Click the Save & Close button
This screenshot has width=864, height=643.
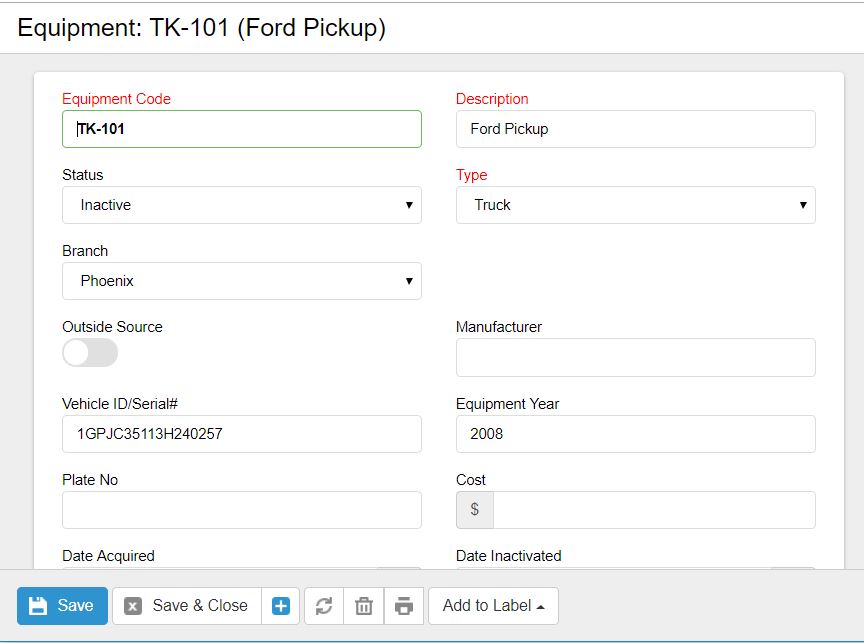point(186,605)
